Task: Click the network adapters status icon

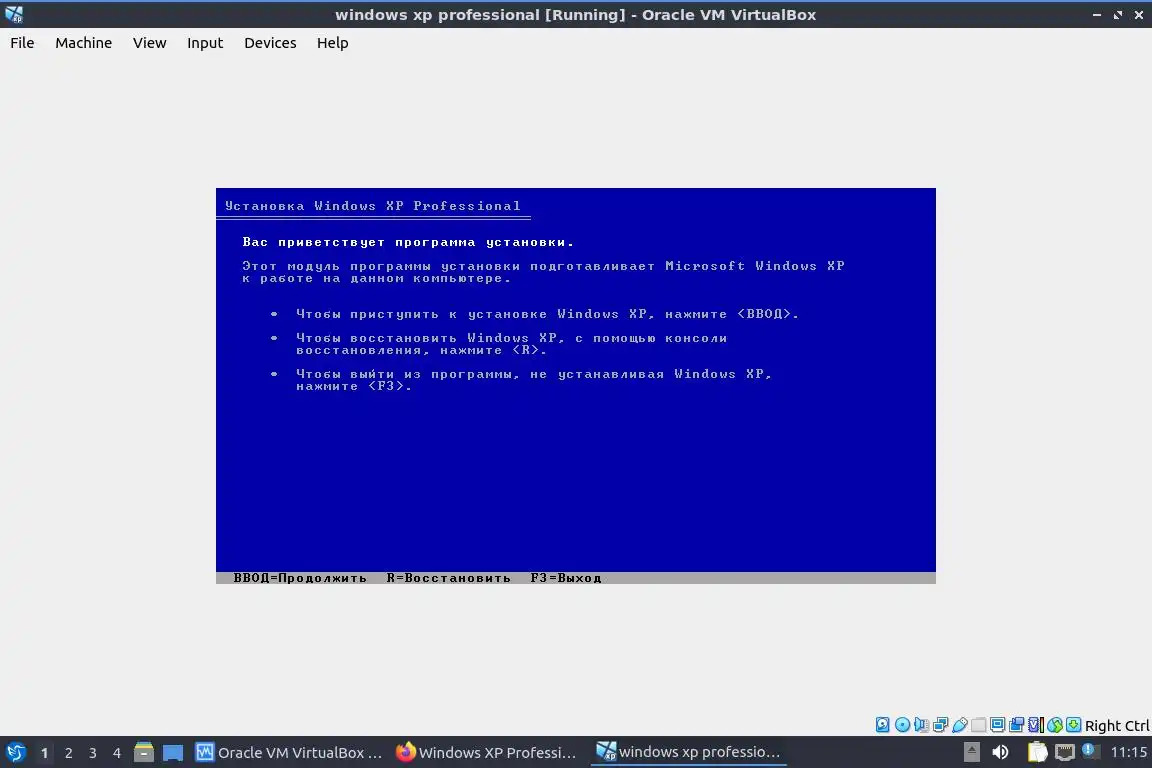Action: pos(940,725)
